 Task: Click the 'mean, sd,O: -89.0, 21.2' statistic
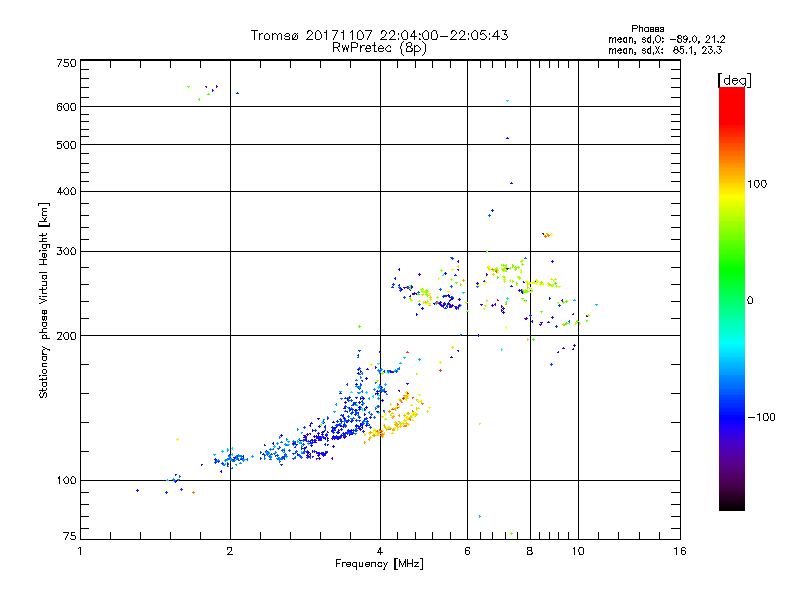click(666, 39)
